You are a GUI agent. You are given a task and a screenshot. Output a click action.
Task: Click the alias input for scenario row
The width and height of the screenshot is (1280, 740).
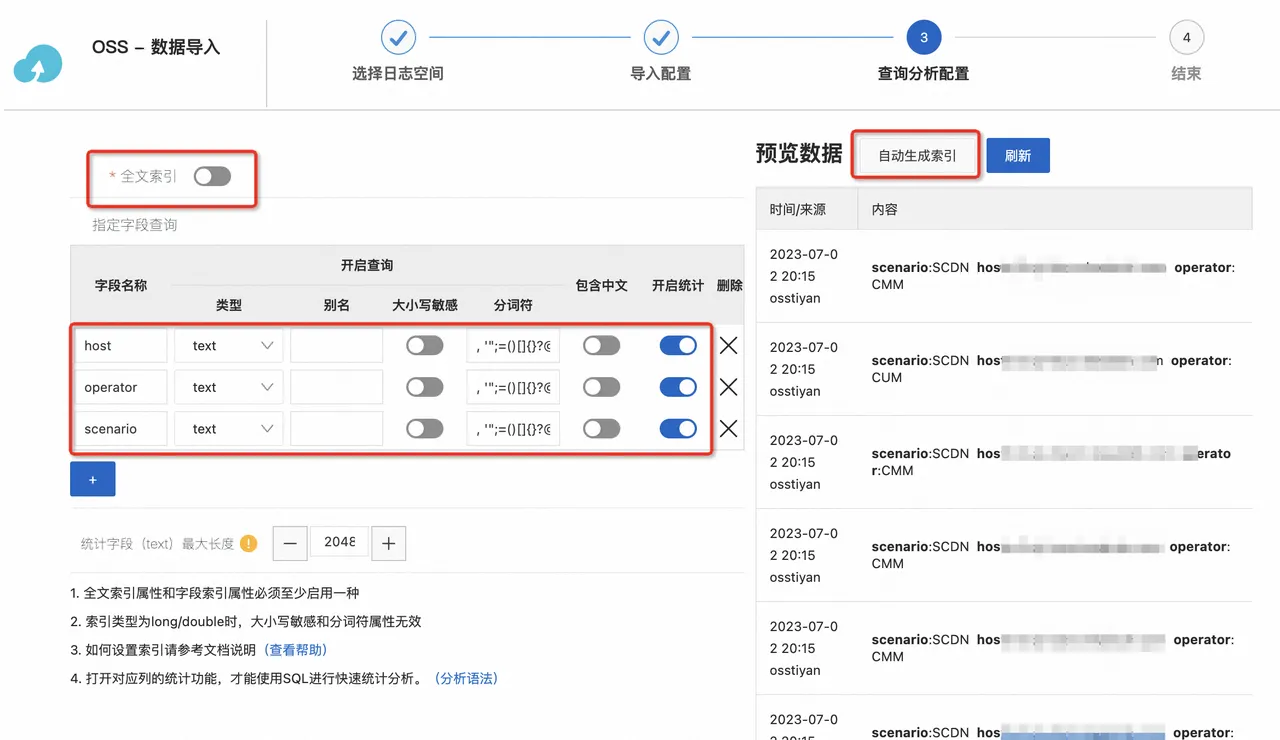point(337,429)
